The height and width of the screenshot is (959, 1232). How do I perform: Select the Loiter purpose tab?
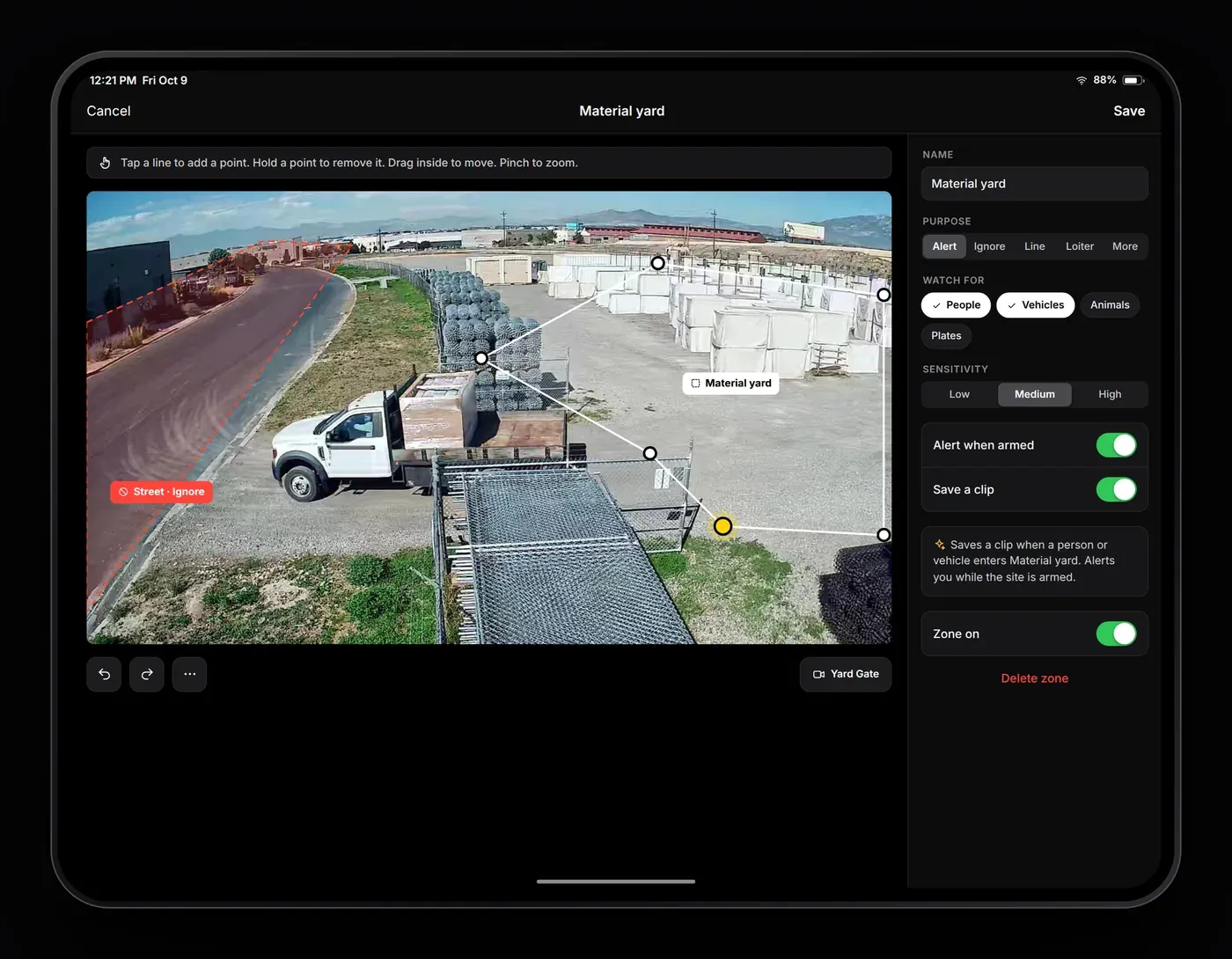(1080, 246)
